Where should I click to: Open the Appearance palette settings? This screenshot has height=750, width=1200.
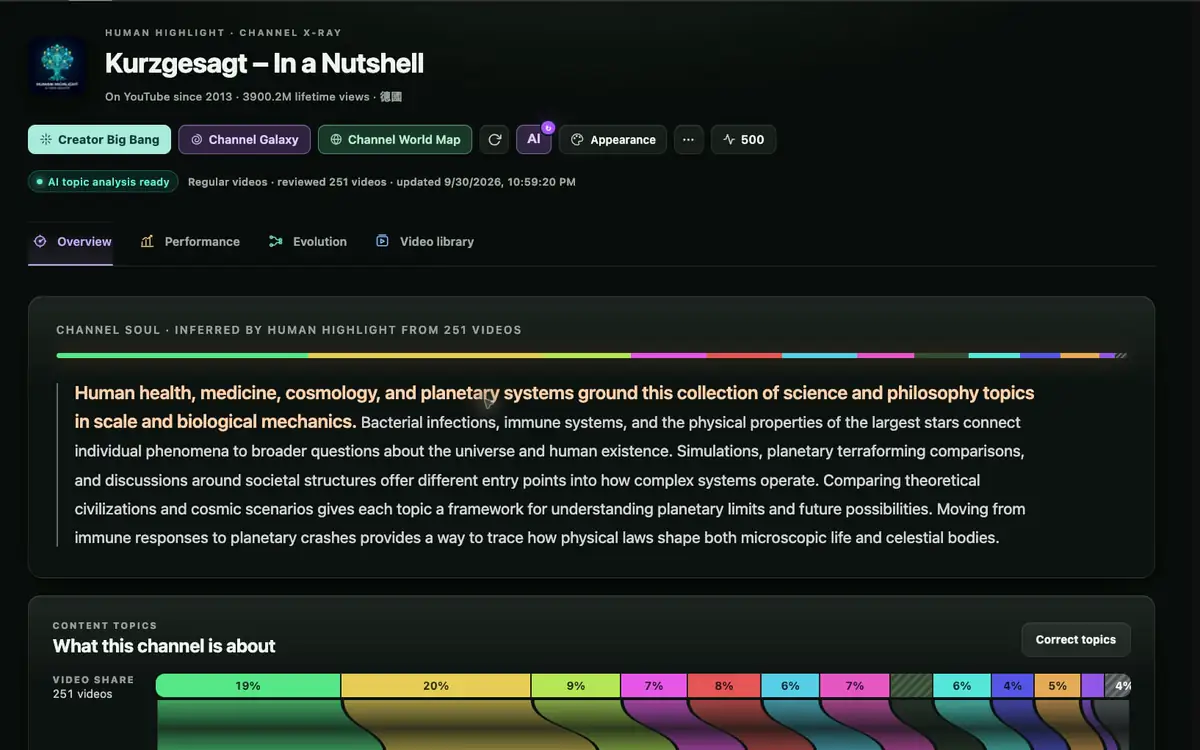coord(613,140)
